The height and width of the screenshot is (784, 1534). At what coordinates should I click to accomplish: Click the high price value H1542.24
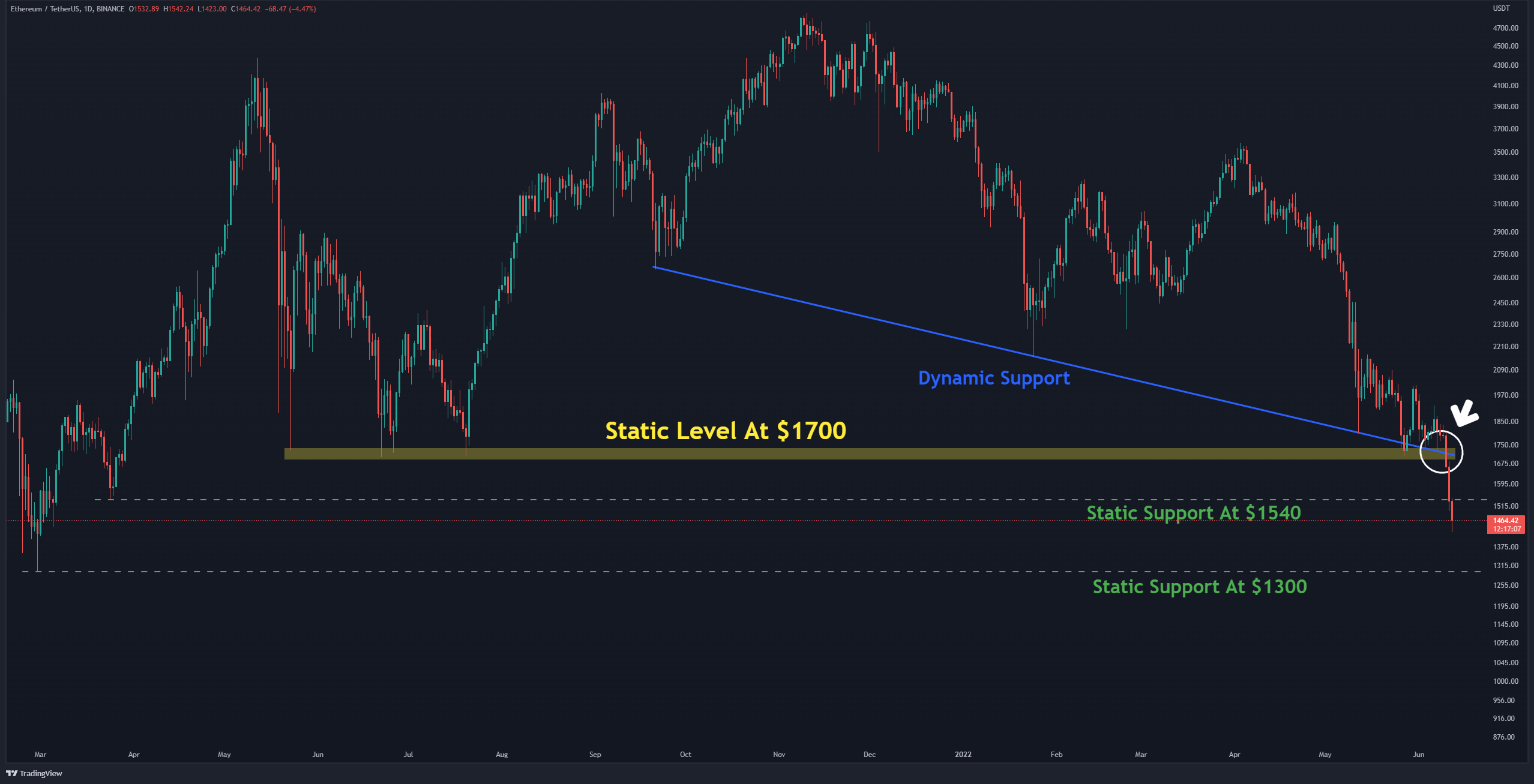(x=178, y=9)
